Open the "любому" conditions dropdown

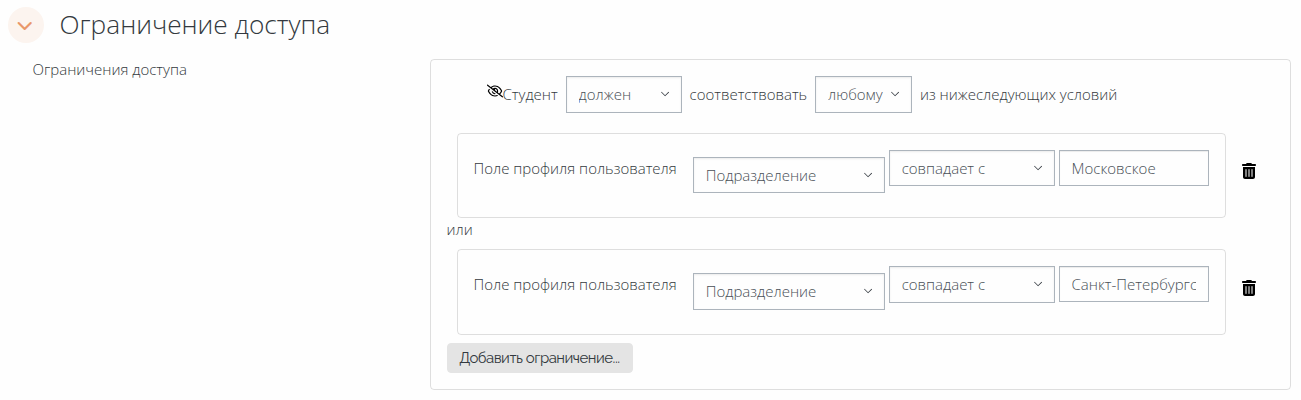[x=863, y=95]
